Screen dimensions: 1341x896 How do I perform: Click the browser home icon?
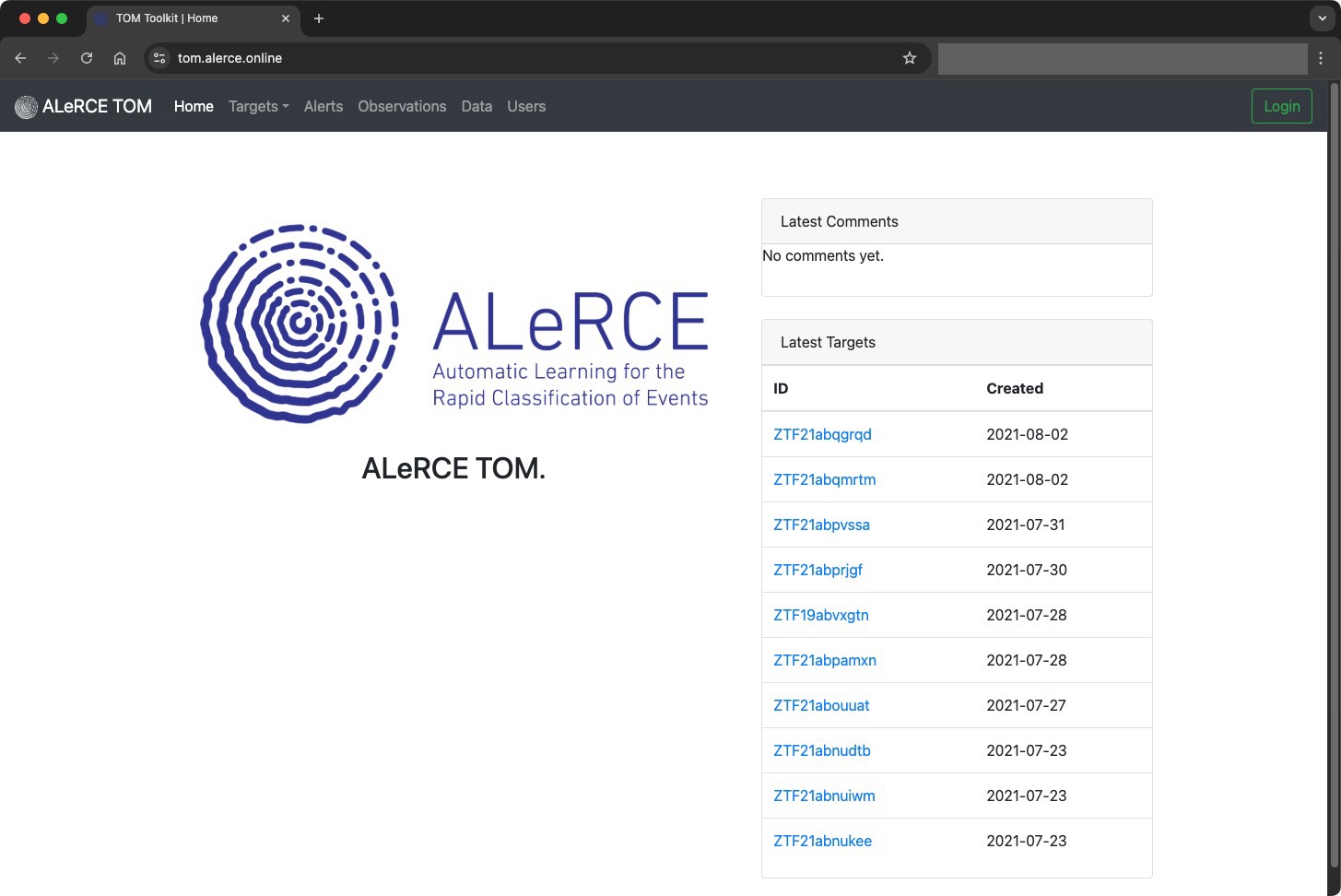pyautogui.click(x=120, y=58)
